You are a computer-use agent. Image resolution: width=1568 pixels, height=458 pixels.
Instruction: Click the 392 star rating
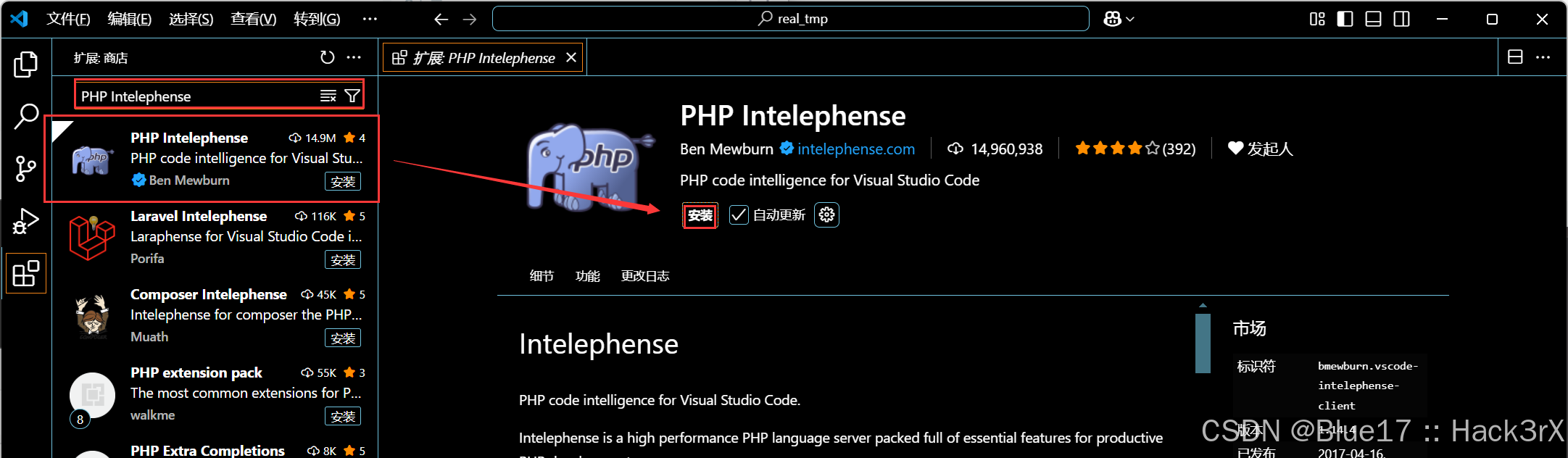coord(1135,149)
